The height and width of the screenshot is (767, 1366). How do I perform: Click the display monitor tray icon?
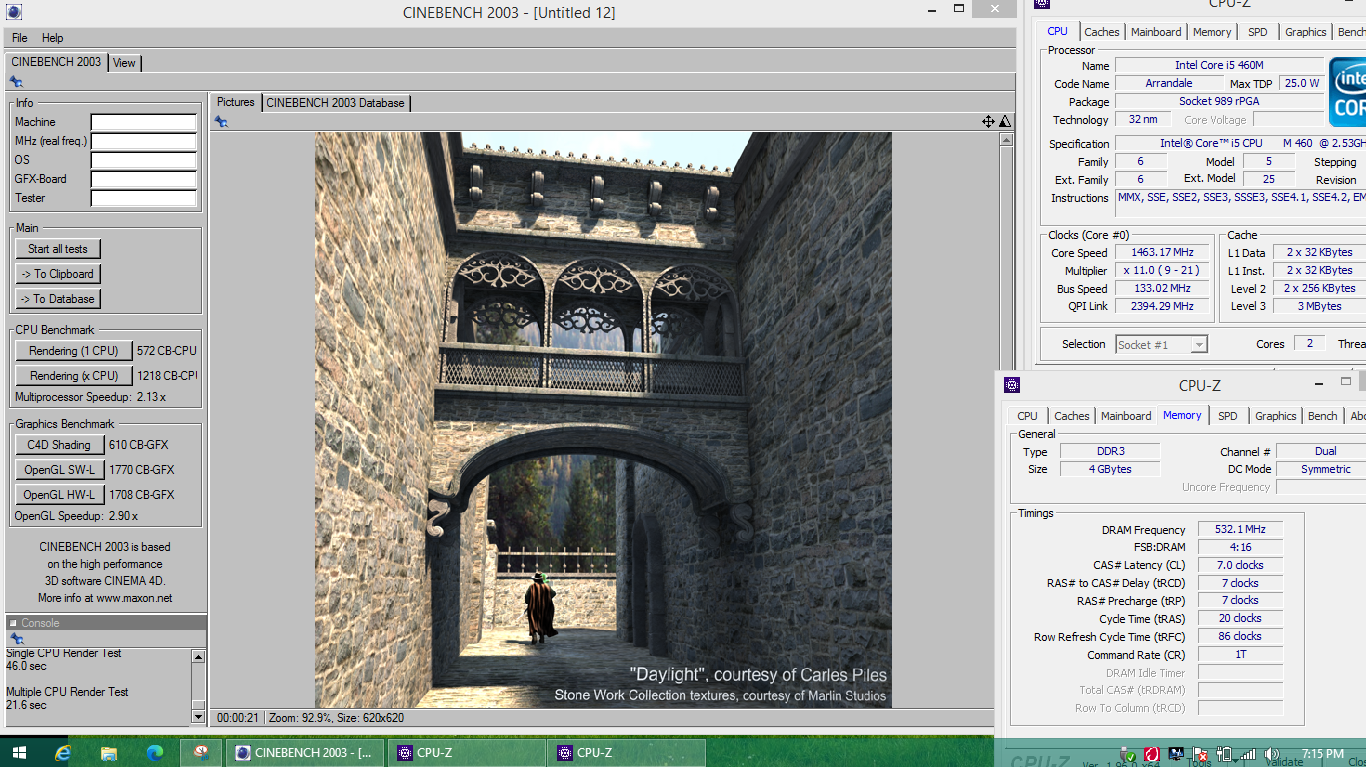click(1176, 754)
